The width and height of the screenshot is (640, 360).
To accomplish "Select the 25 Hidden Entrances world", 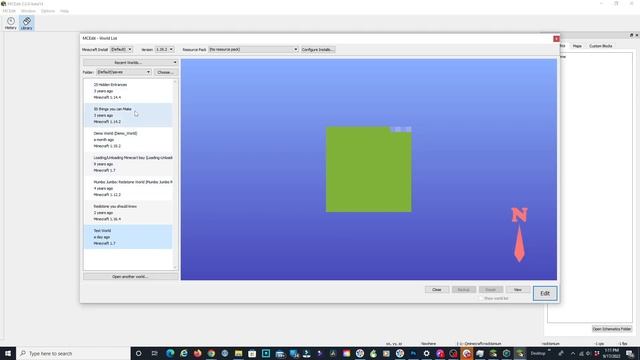I will coord(128,91).
